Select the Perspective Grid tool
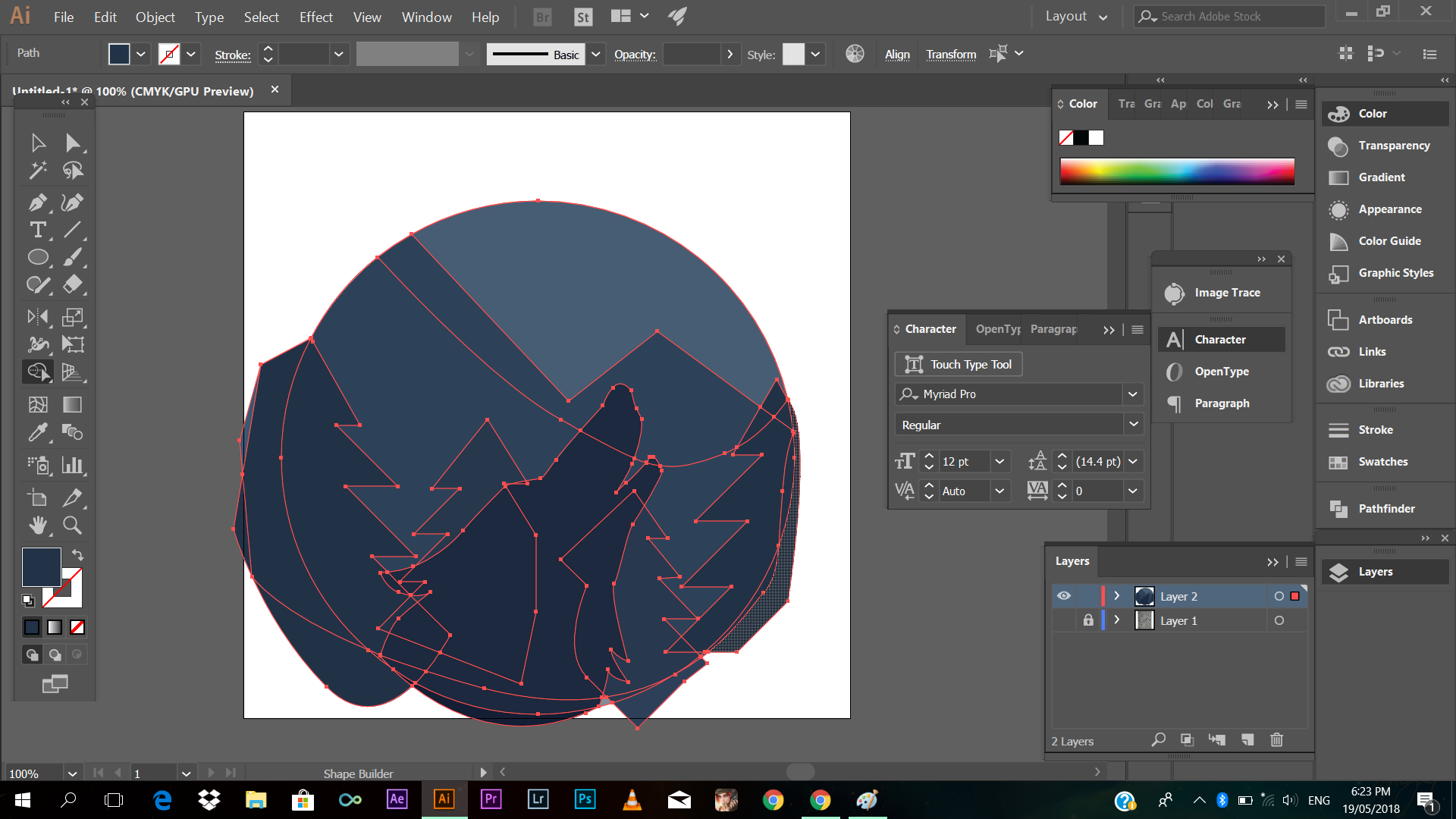 click(x=73, y=372)
